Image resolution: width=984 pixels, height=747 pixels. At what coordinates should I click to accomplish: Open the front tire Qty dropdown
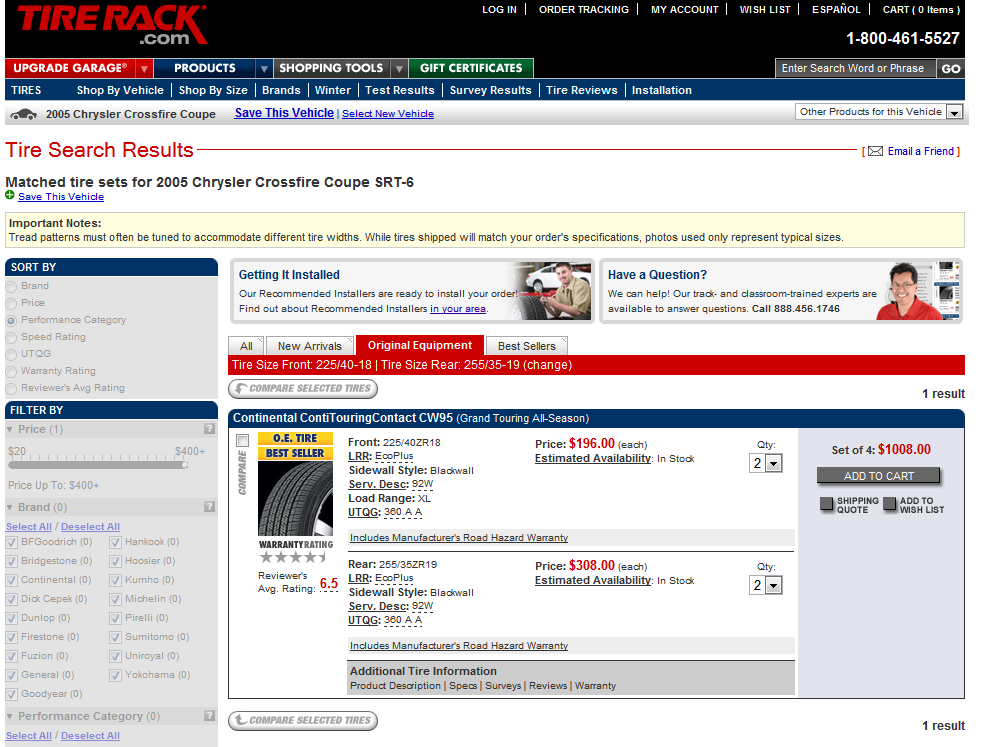point(766,464)
